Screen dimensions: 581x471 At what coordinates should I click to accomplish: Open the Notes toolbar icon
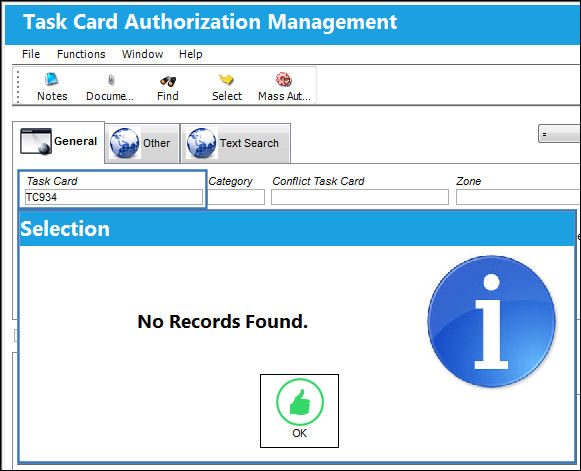tap(52, 79)
